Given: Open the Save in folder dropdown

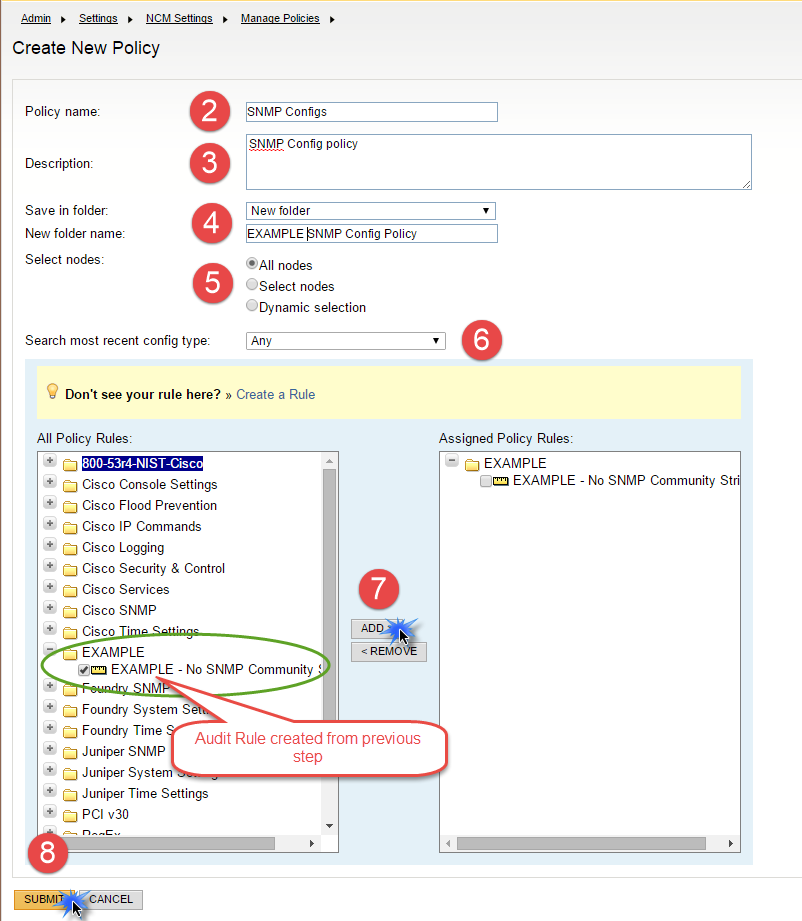Looking at the screenshot, I should click(x=371, y=211).
